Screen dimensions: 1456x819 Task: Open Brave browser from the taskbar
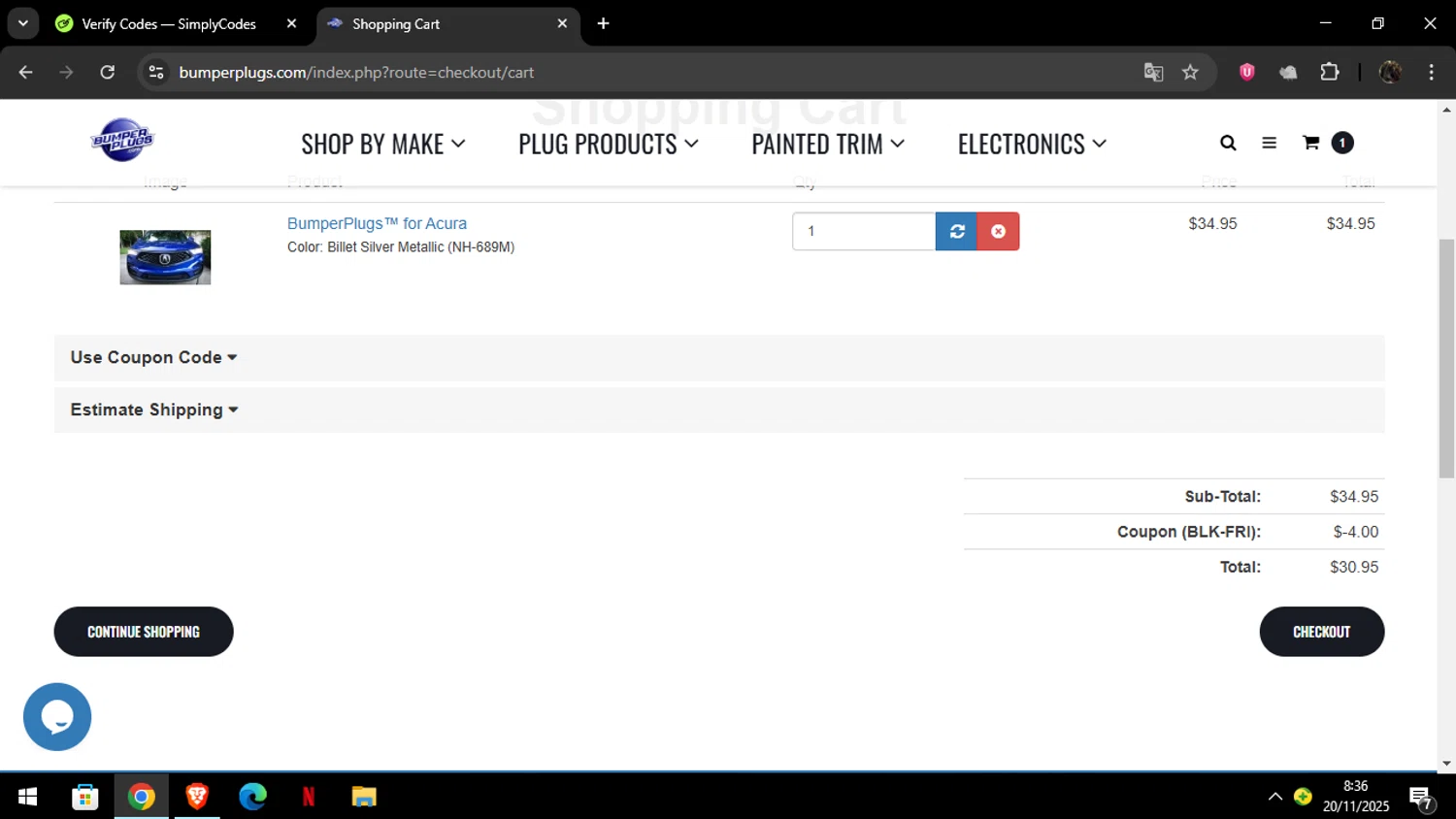(197, 797)
